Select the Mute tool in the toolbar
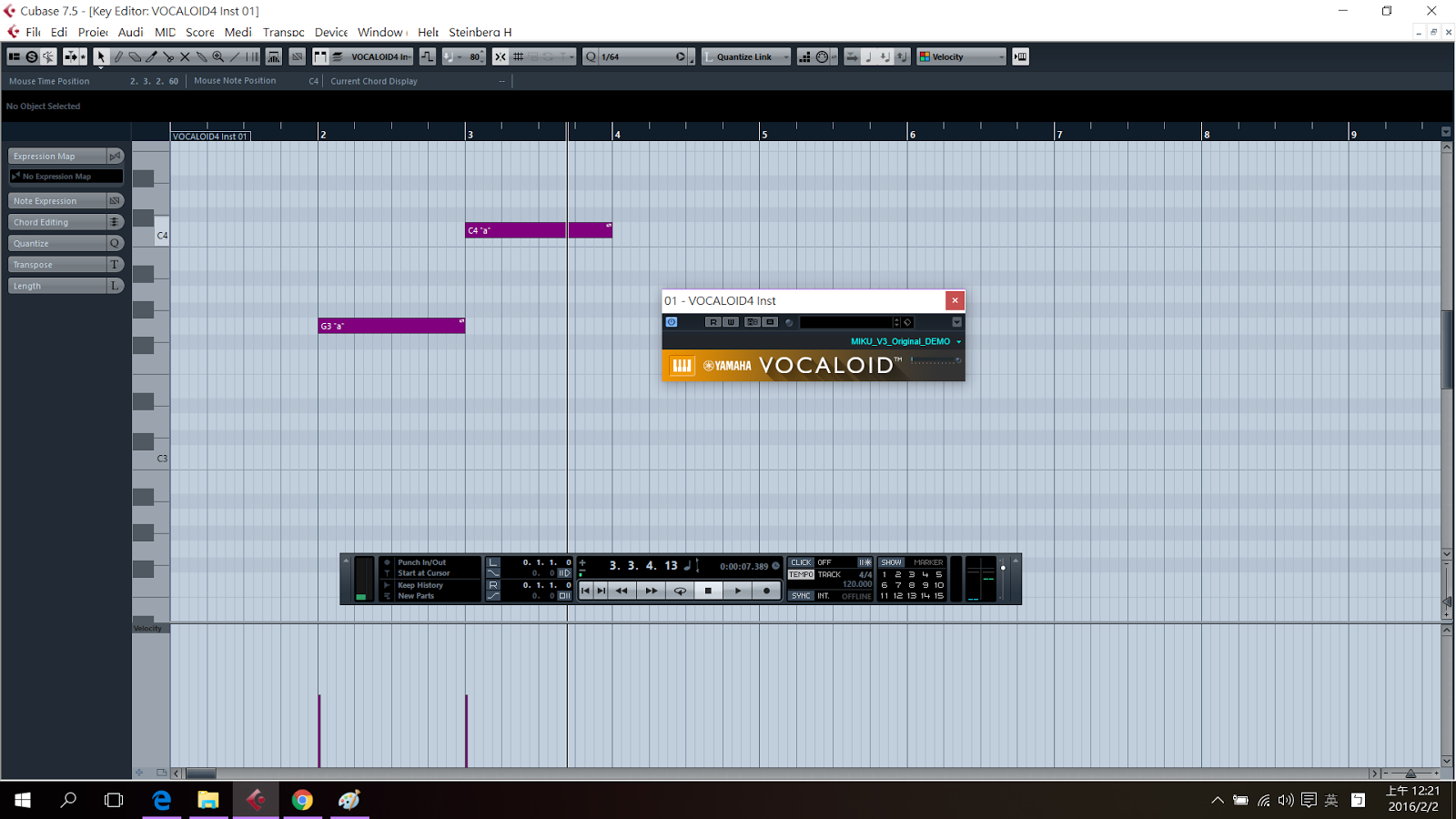Viewport: 1456px width, 819px height. (185, 56)
